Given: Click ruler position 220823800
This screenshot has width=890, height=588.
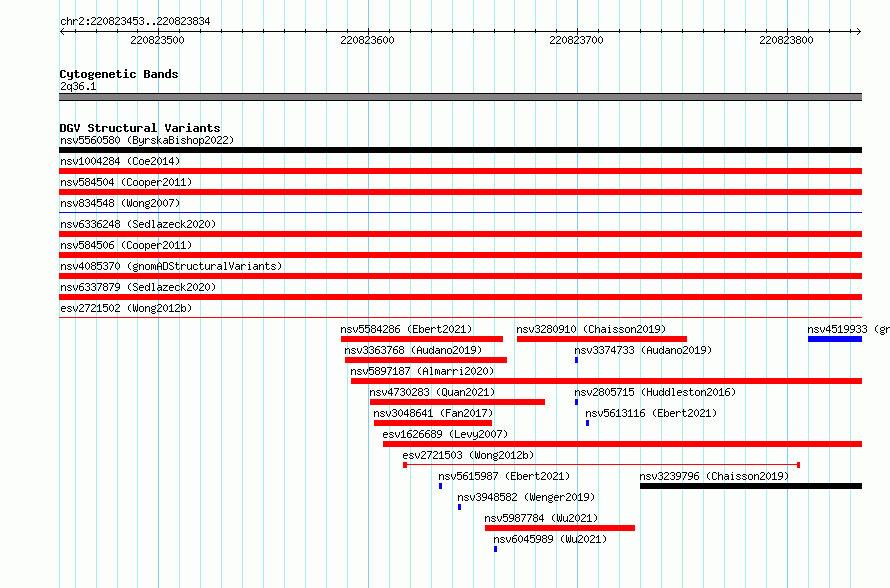Looking at the screenshot, I should 786,40.
